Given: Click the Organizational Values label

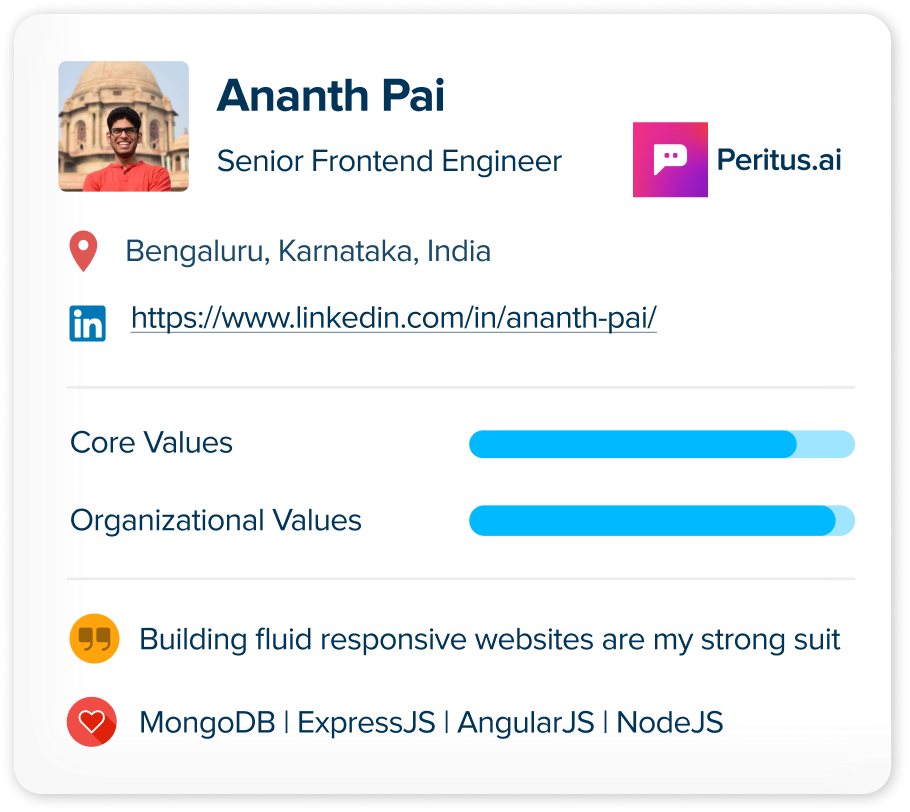Looking at the screenshot, I should (216, 521).
